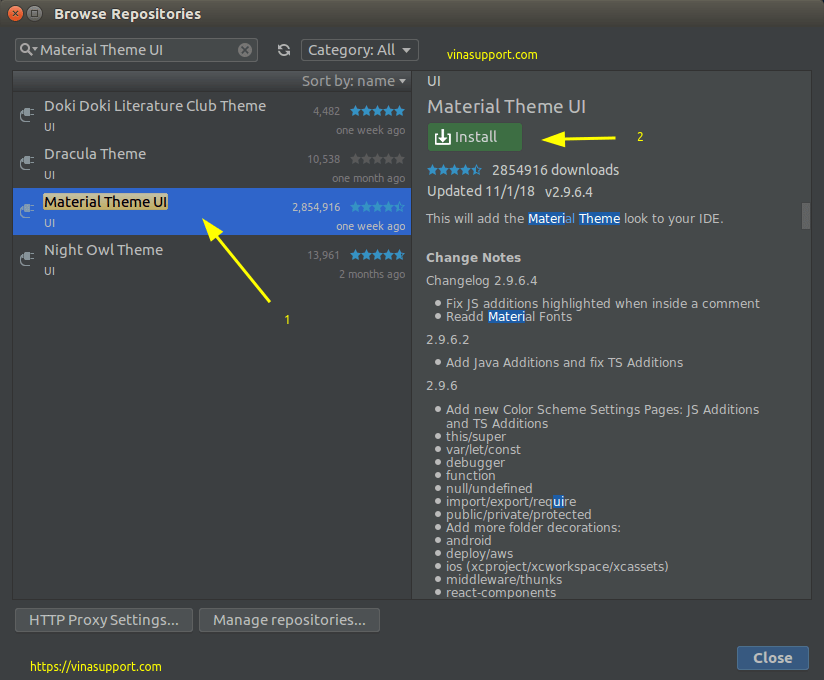Image resolution: width=824 pixels, height=680 pixels.
Task: Click the Material Theme UI plugin icon
Action: pyautogui.click(x=26, y=211)
